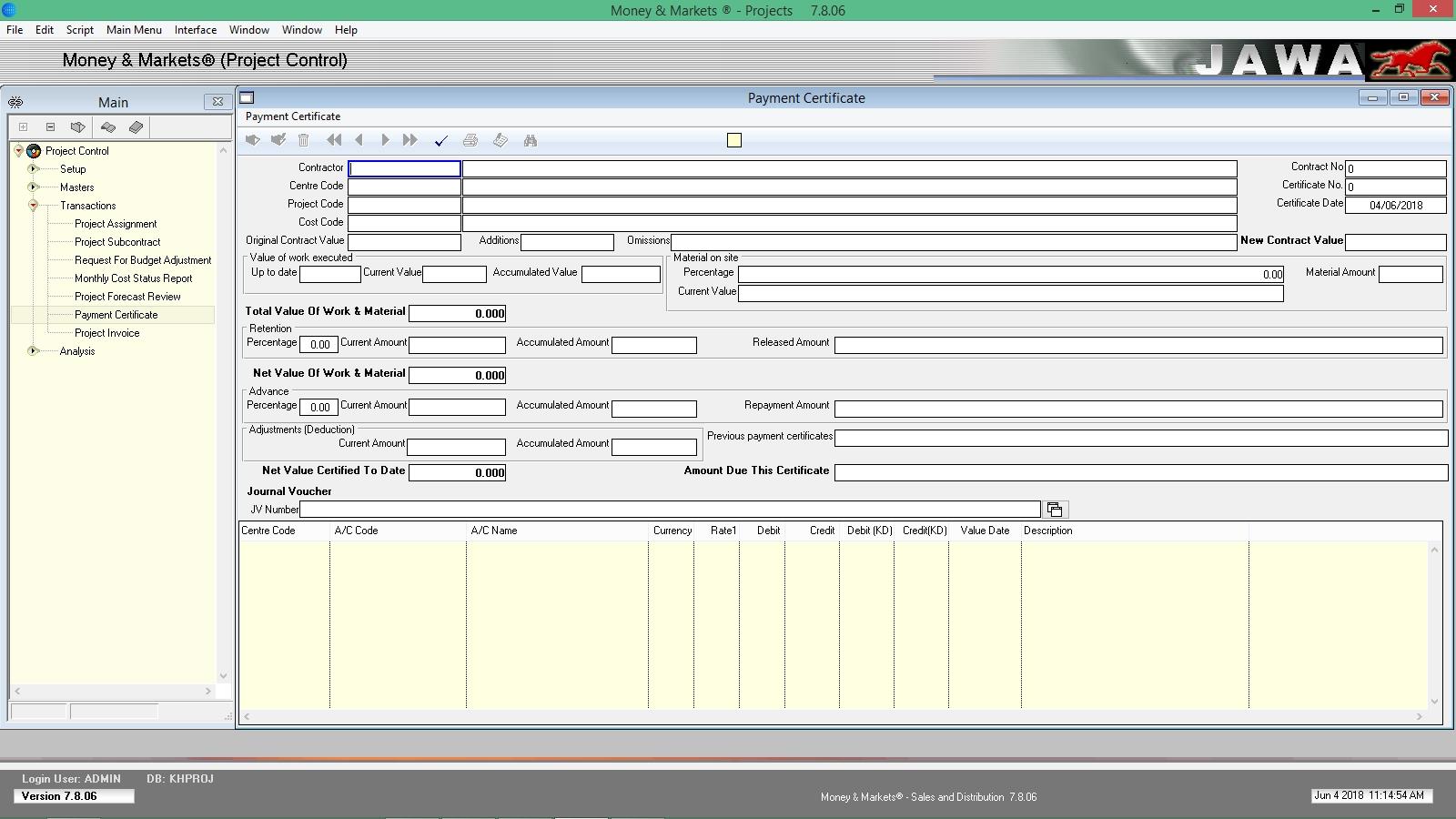Click the application icon in title bar
The width and height of the screenshot is (1456, 819).
[9, 10]
